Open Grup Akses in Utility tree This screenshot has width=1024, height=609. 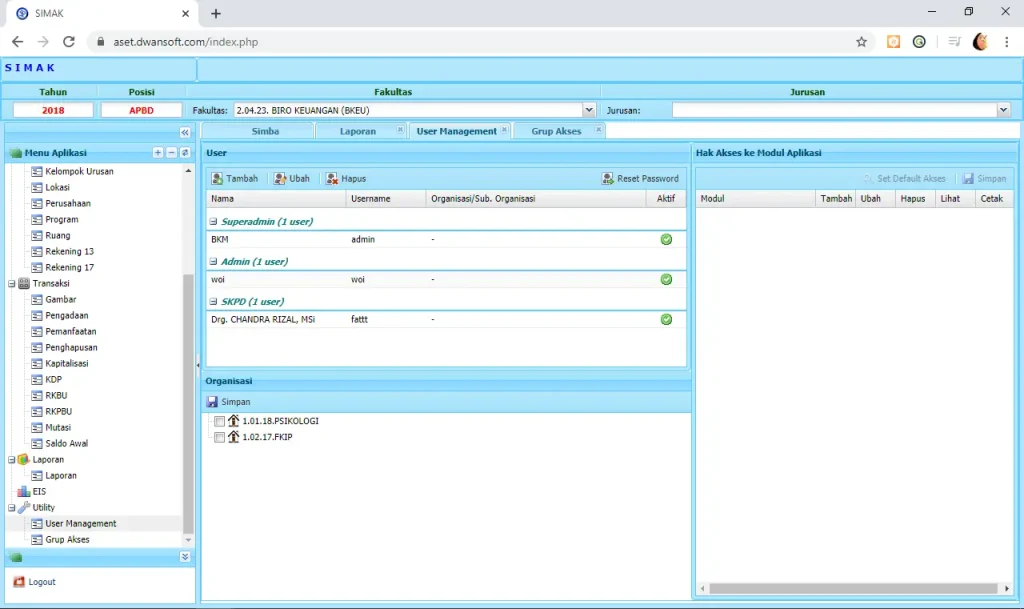pos(67,540)
